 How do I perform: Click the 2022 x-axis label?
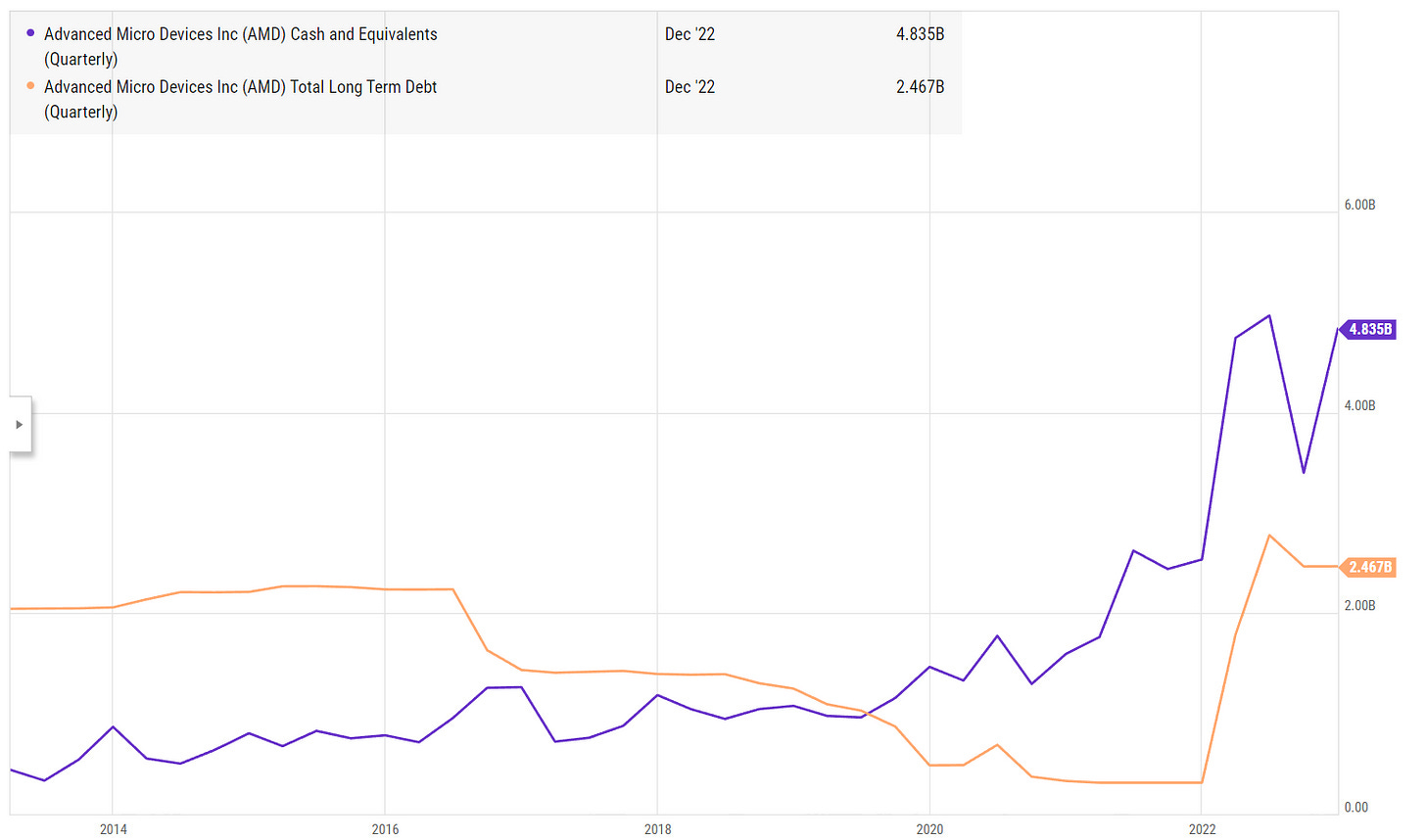coord(1202,829)
